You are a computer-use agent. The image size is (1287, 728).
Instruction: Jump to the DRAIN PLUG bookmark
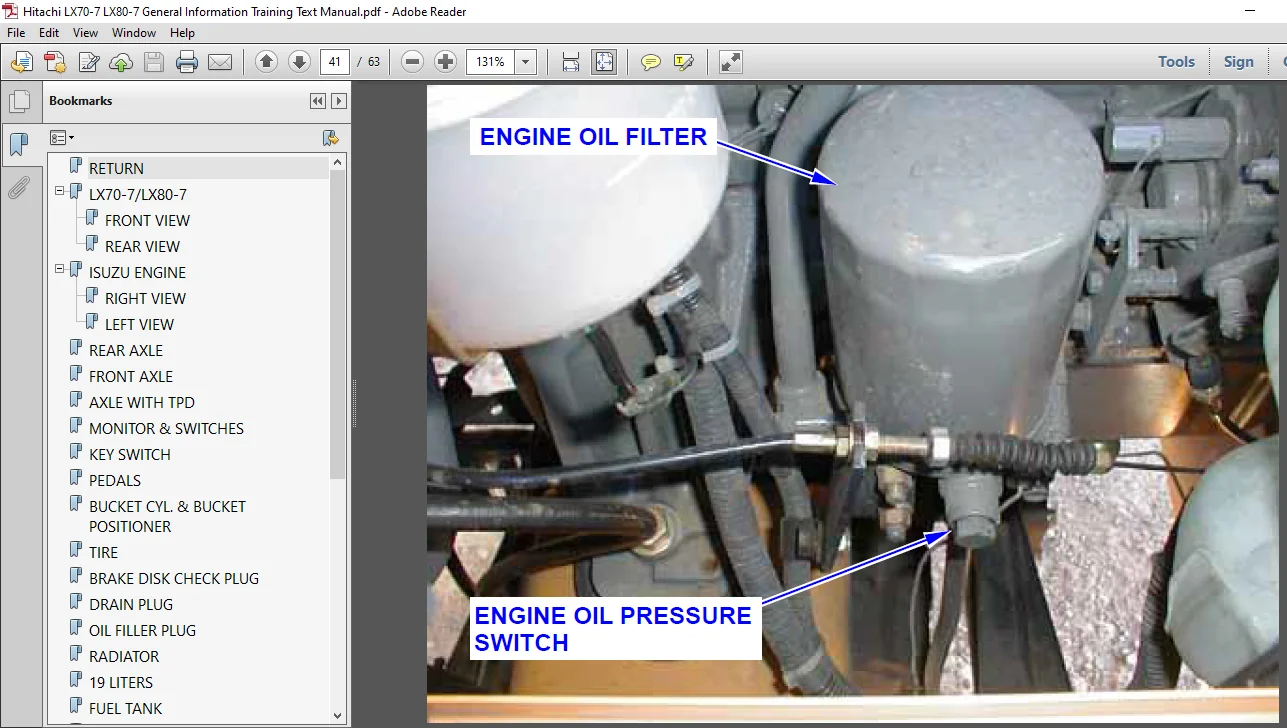pyautogui.click(x=131, y=604)
